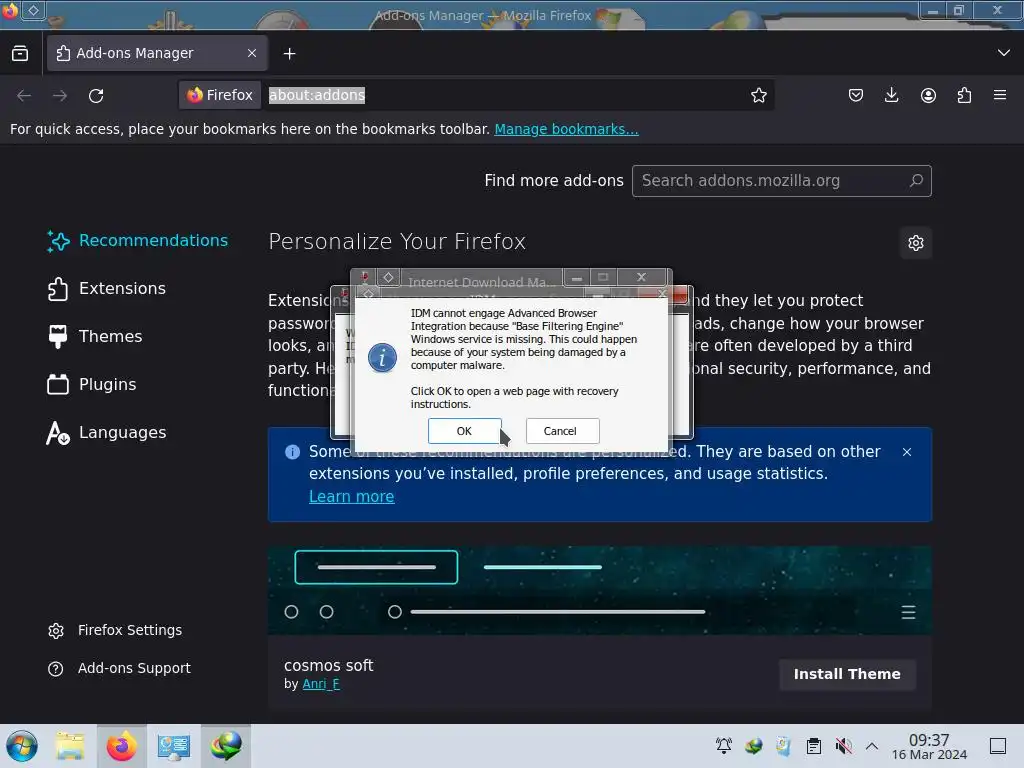Open the Firefox account menu

[x=928, y=95]
